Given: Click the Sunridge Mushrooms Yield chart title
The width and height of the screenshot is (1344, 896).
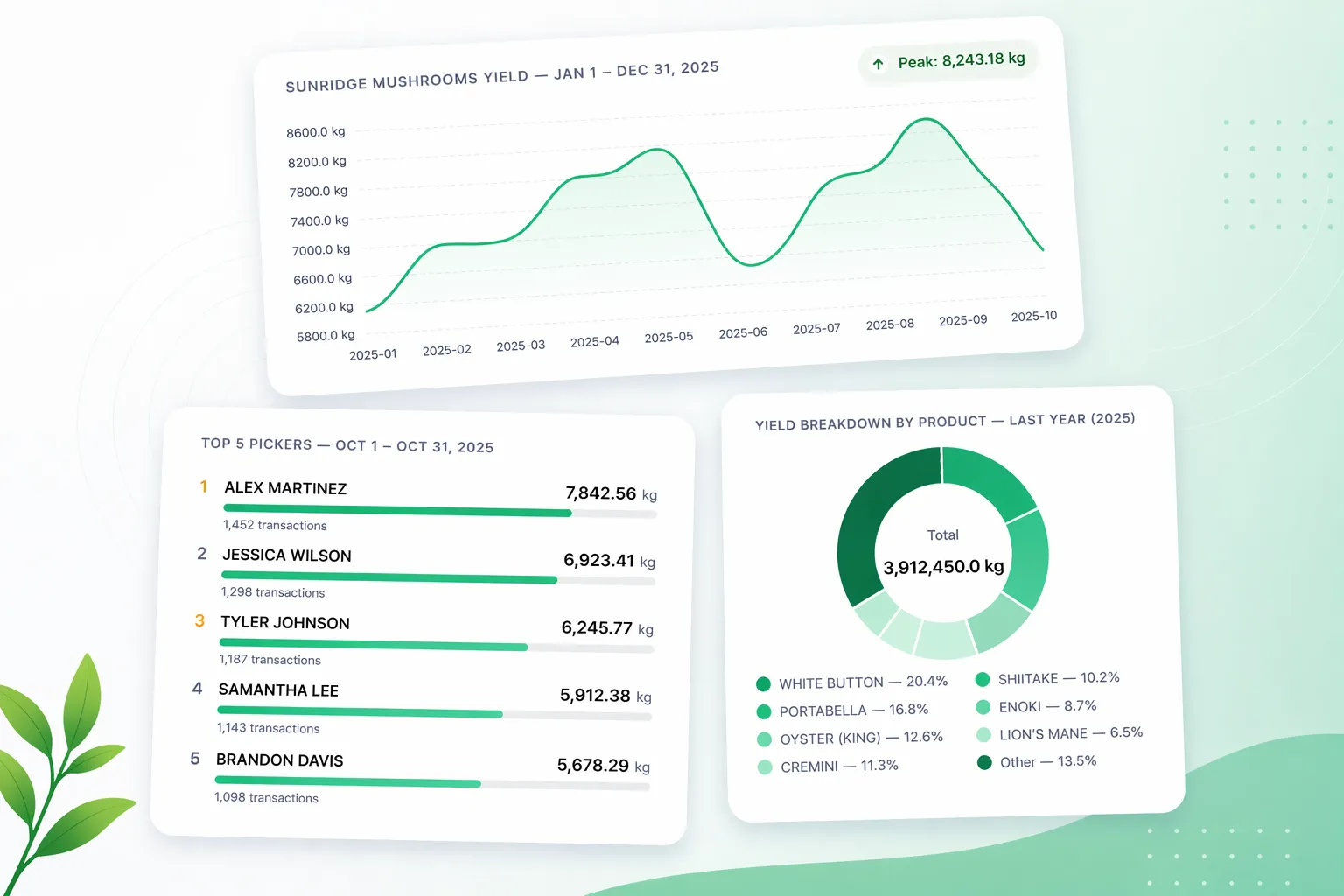Looking at the screenshot, I should click(502, 77).
